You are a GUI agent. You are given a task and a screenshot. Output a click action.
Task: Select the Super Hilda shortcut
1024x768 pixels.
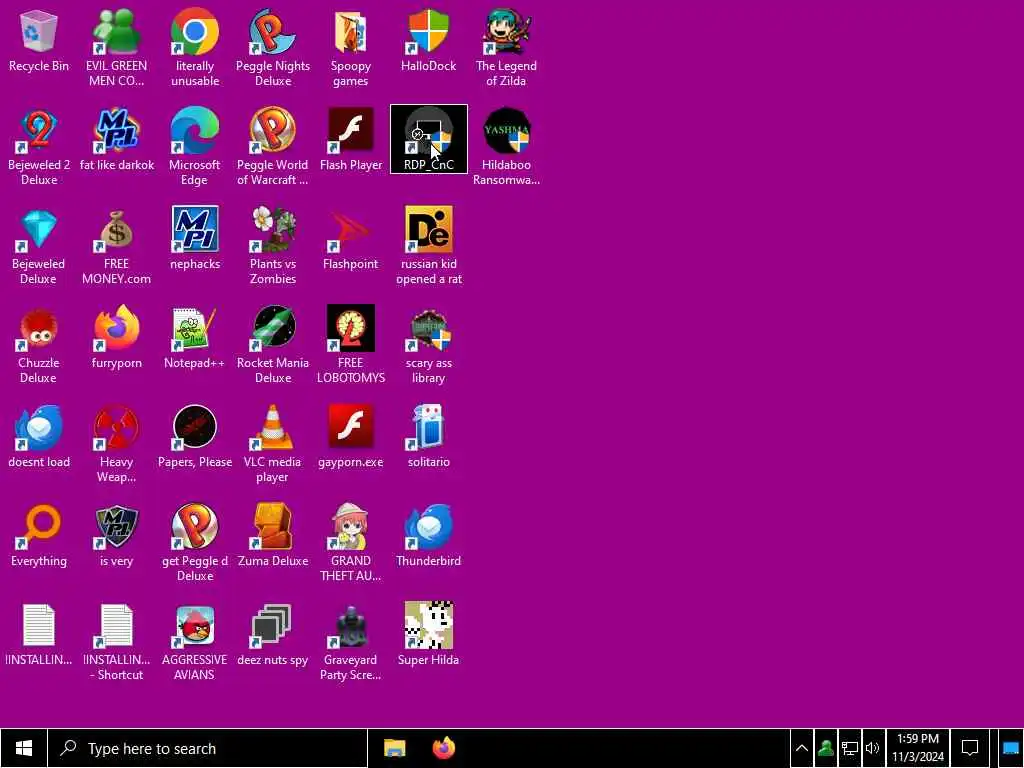428,636
